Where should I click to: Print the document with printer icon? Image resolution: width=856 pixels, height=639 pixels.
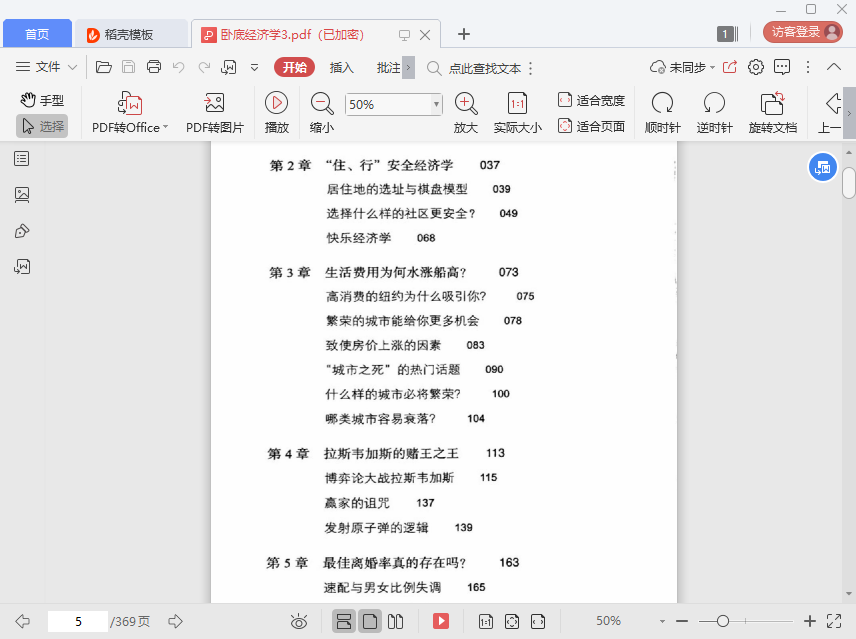(154, 67)
